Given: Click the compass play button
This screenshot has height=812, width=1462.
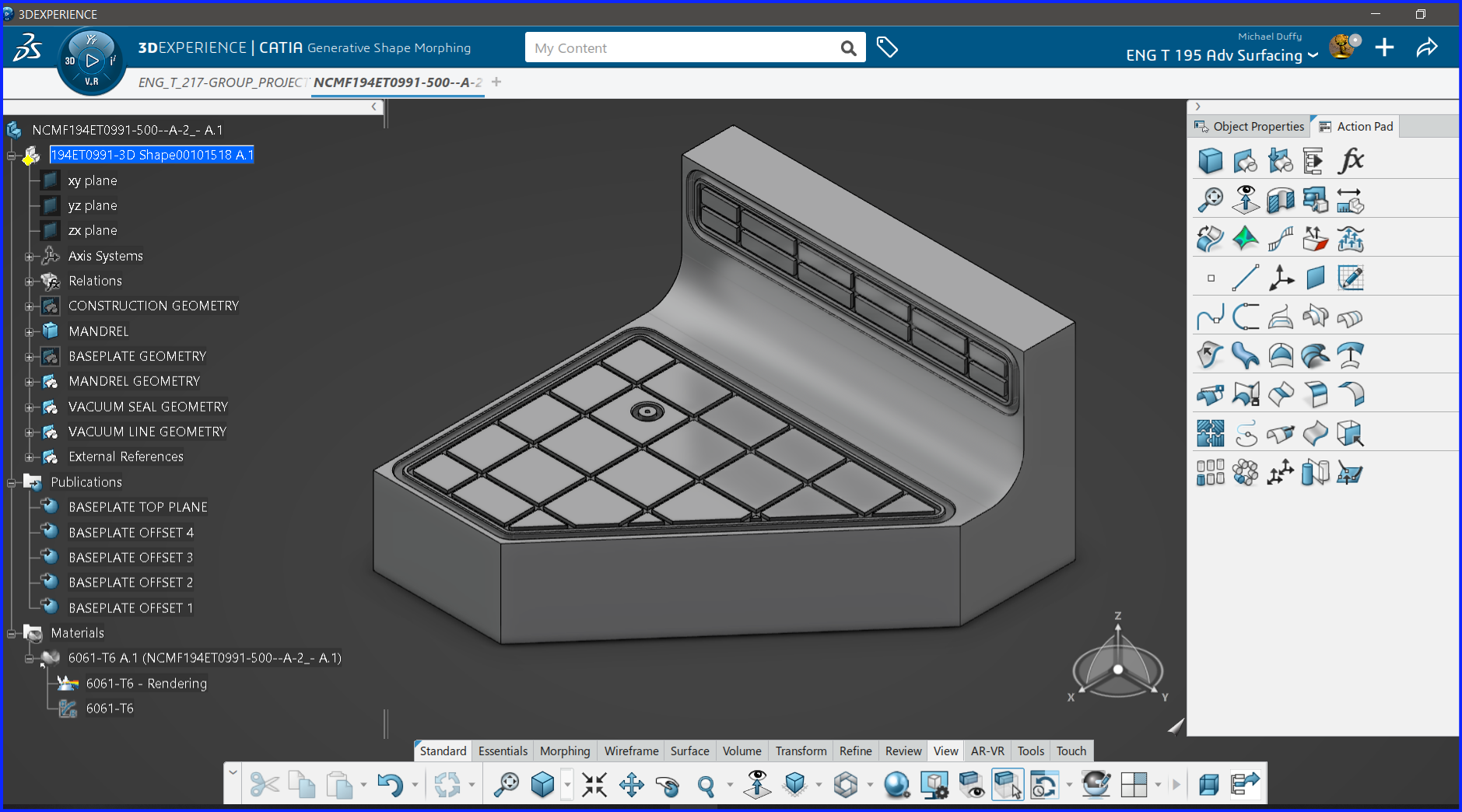Looking at the screenshot, I should point(92,61).
